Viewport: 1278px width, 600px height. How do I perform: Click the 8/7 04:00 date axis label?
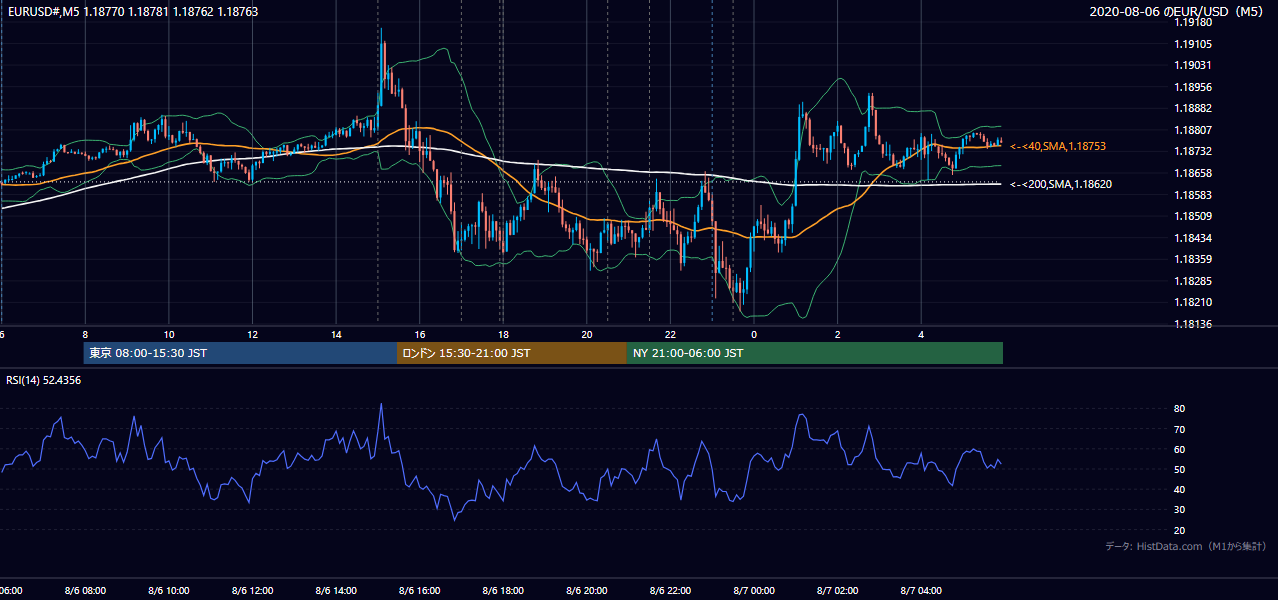click(x=921, y=591)
